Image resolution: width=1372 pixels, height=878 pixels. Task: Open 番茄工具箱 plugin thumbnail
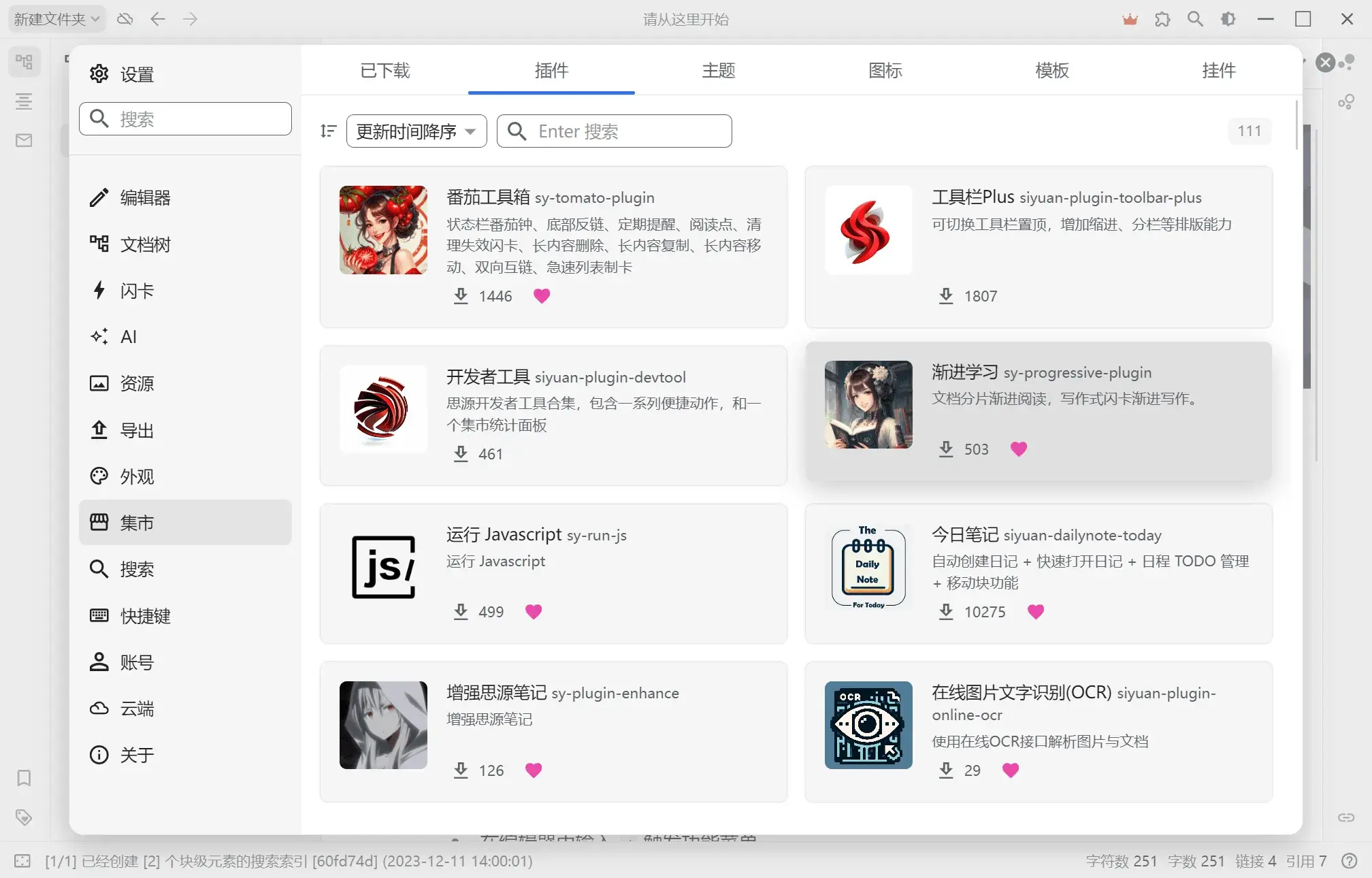click(x=383, y=230)
